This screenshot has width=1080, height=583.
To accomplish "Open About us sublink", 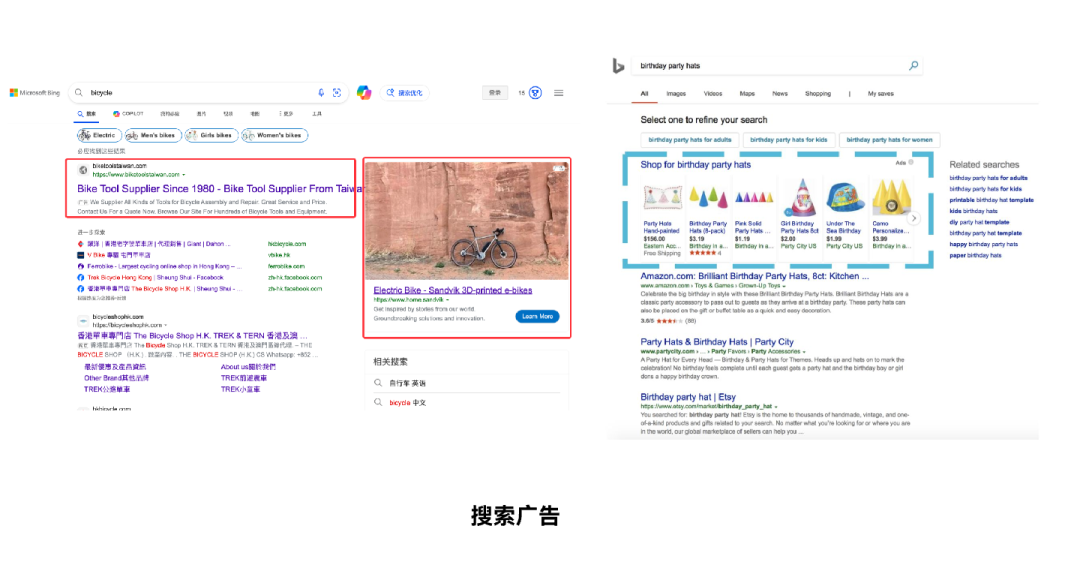I will [248, 367].
